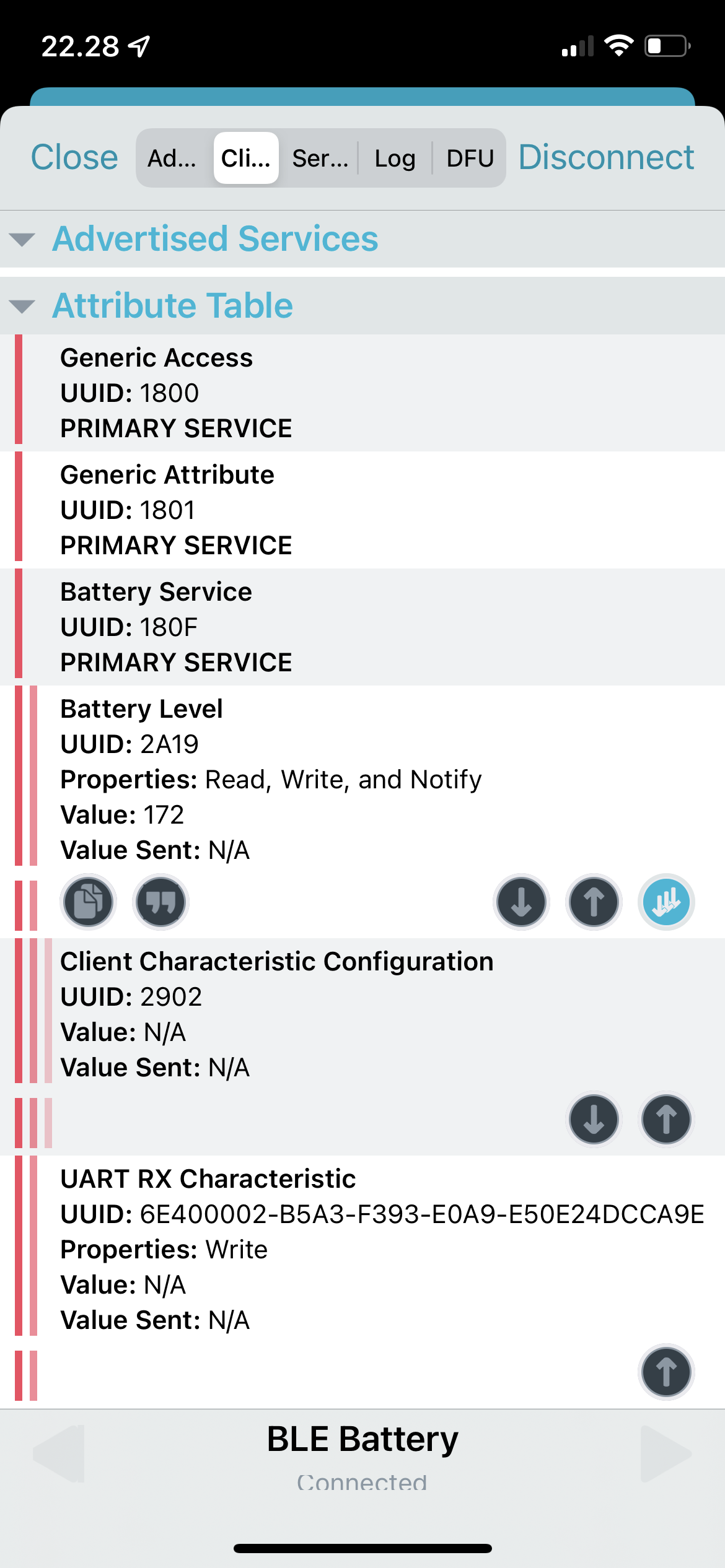Screen dimensions: 725x1568
Task: Toggle Battery Level notifications blue button
Action: pyautogui.click(x=666, y=902)
